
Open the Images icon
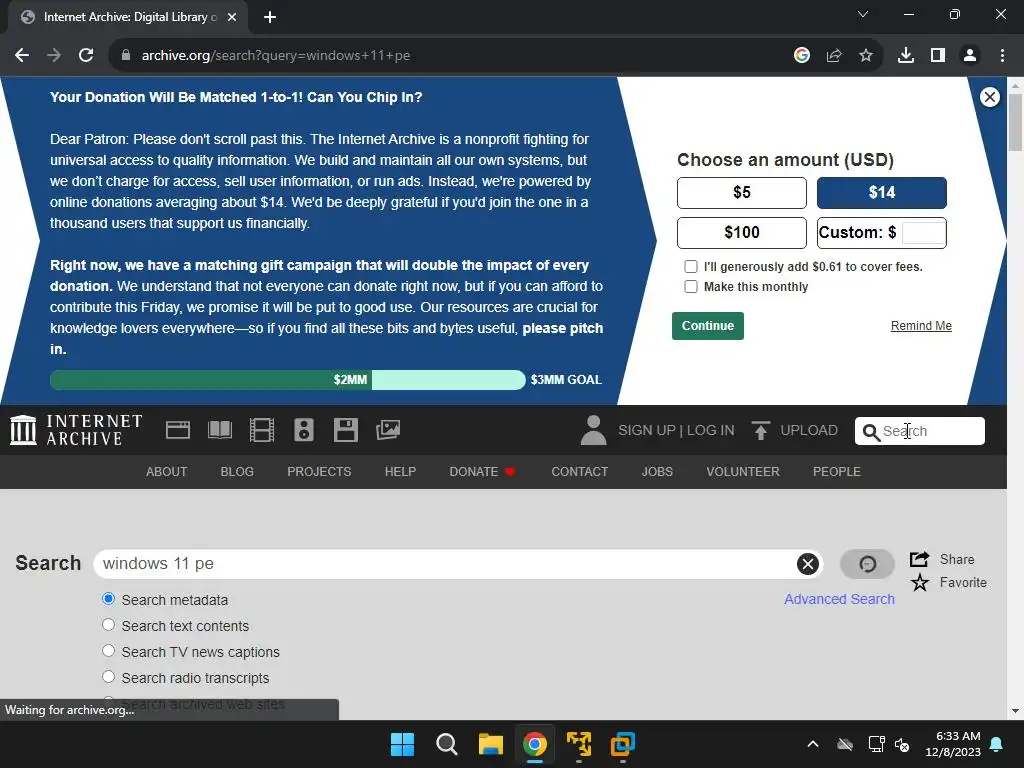tap(388, 430)
